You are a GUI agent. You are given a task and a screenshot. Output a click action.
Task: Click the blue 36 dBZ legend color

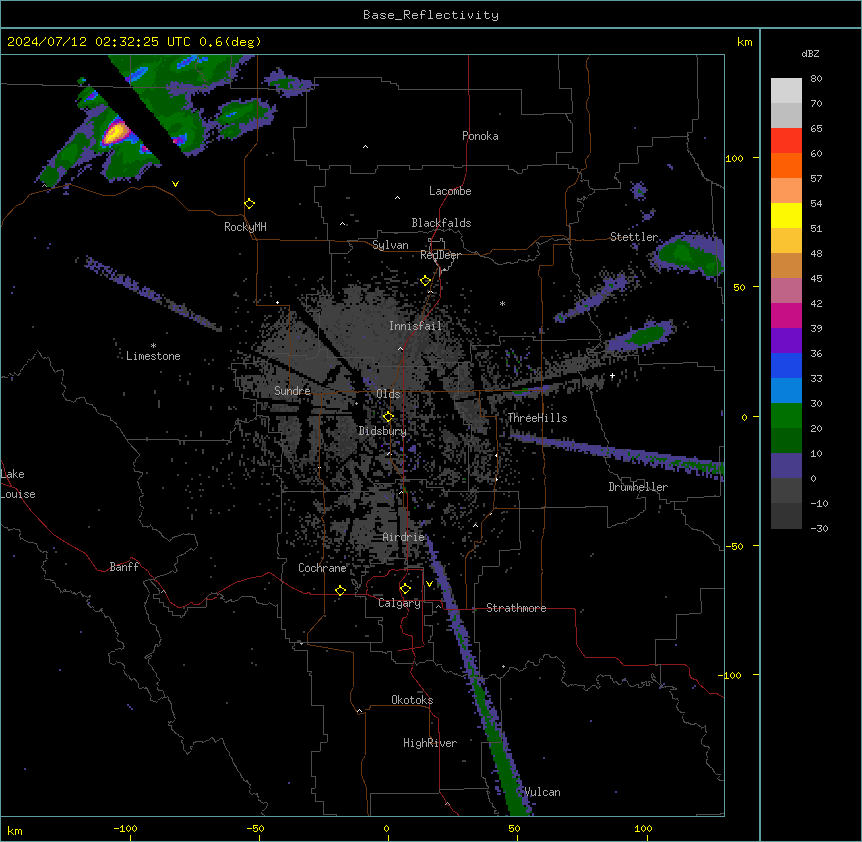click(x=786, y=365)
